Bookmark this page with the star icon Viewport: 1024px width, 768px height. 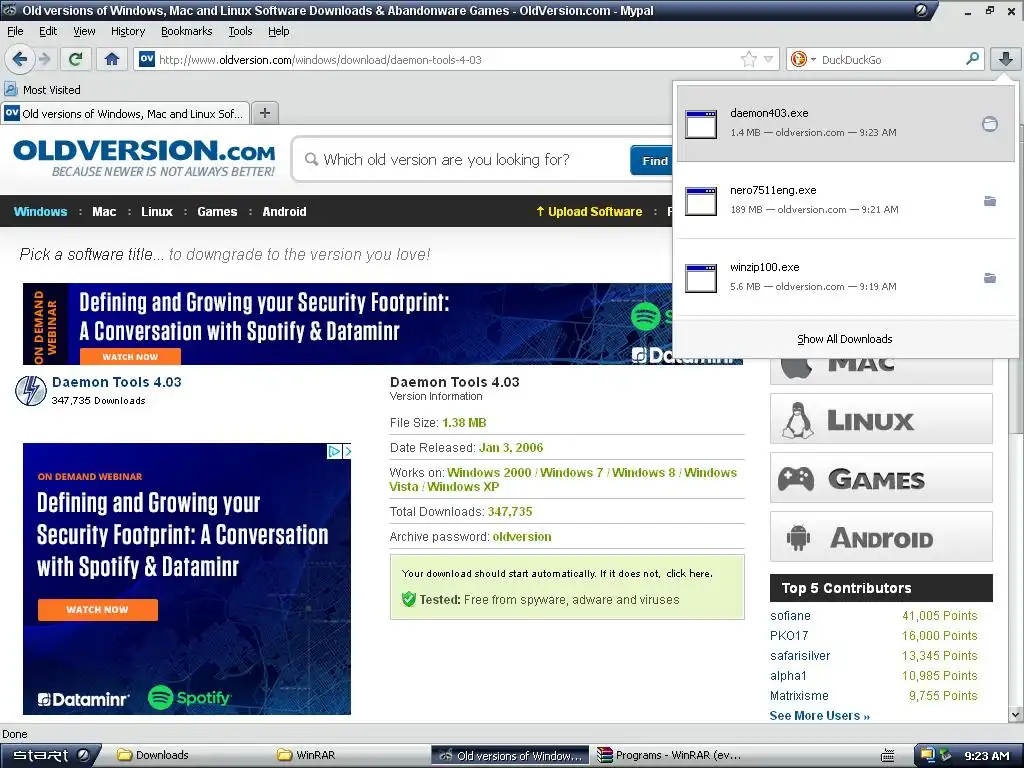tap(748, 59)
